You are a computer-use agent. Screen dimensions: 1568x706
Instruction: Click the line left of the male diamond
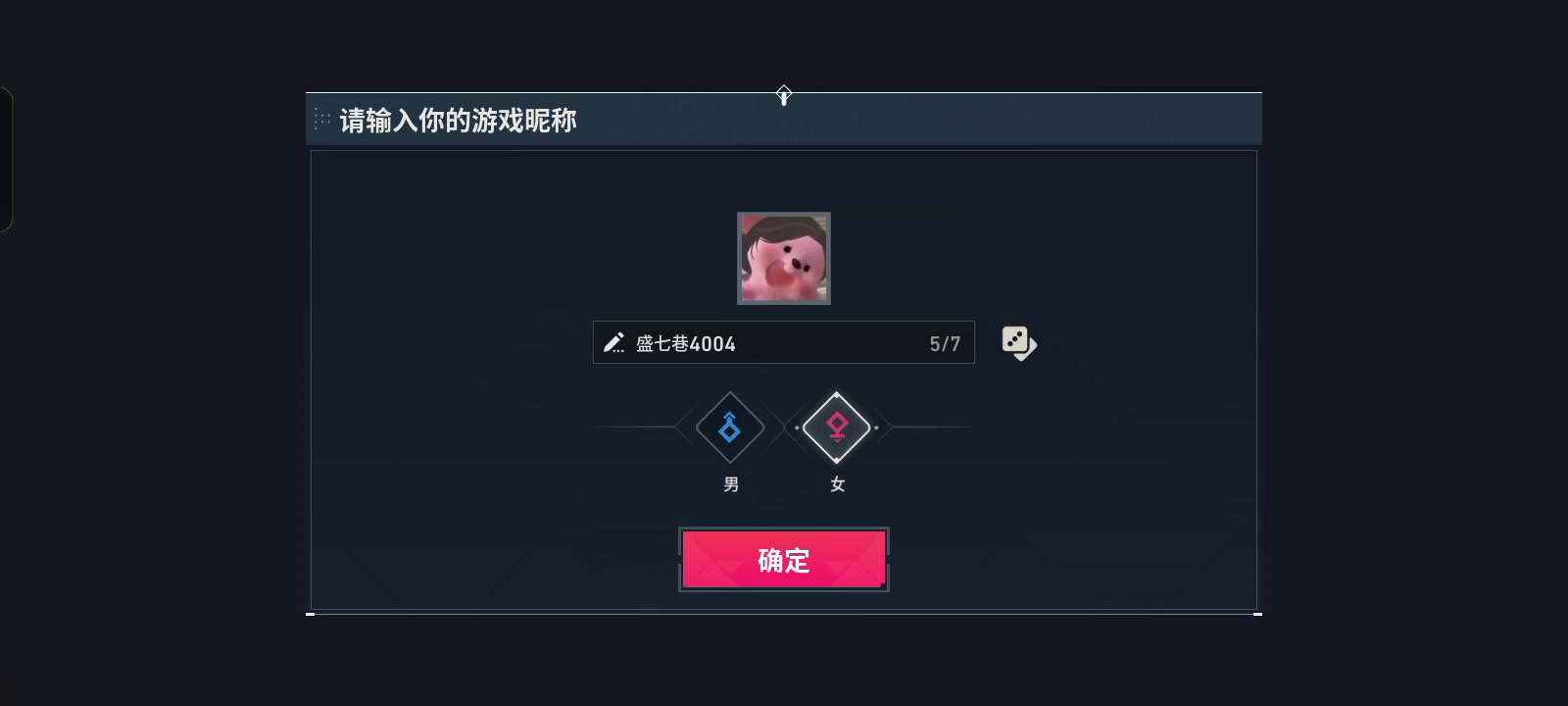[x=635, y=428]
